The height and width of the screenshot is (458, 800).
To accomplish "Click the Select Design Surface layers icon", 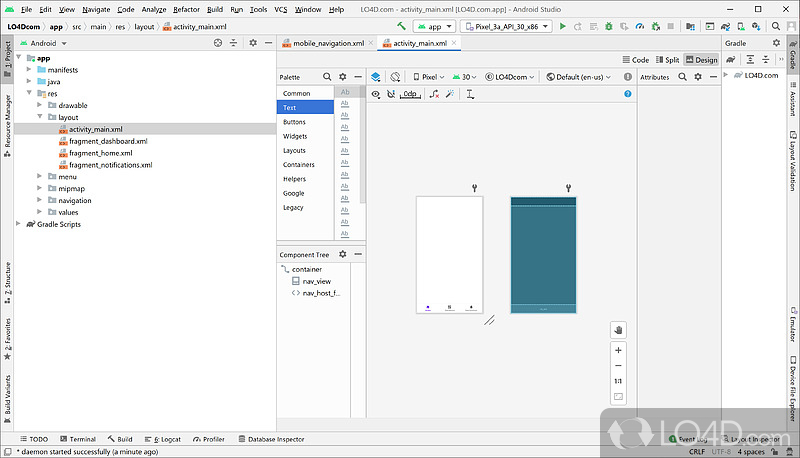I will [375, 76].
